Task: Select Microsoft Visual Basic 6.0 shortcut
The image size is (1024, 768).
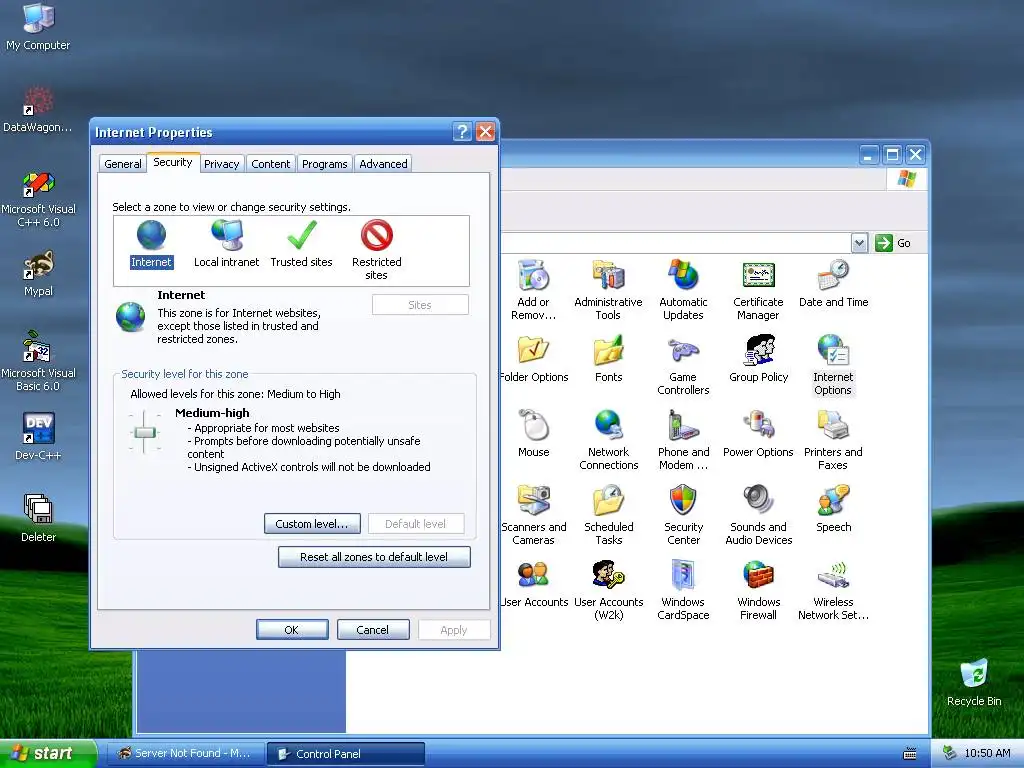Action: [39, 361]
